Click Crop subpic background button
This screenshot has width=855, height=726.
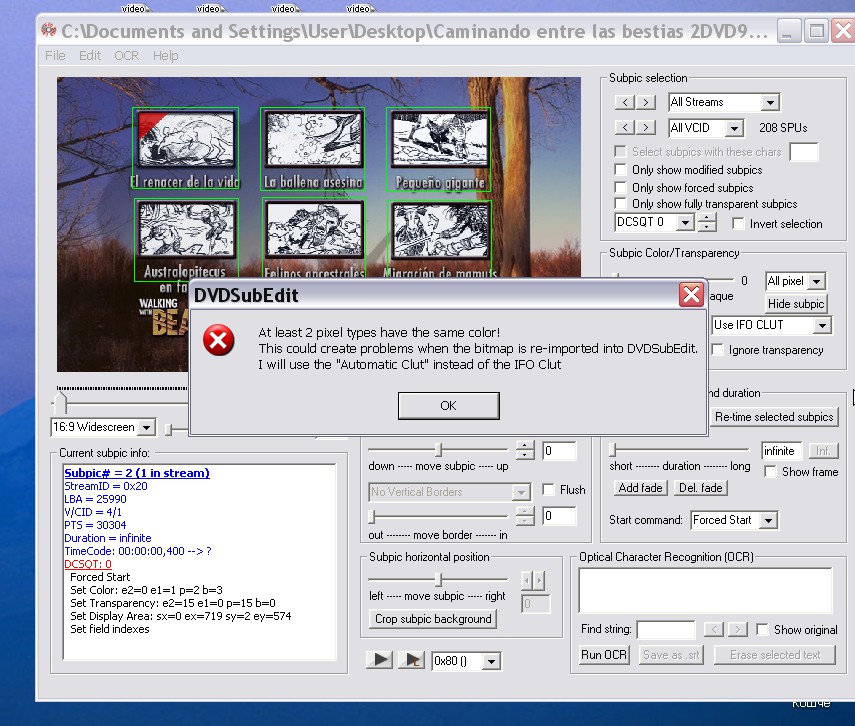pyautogui.click(x=433, y=619)
